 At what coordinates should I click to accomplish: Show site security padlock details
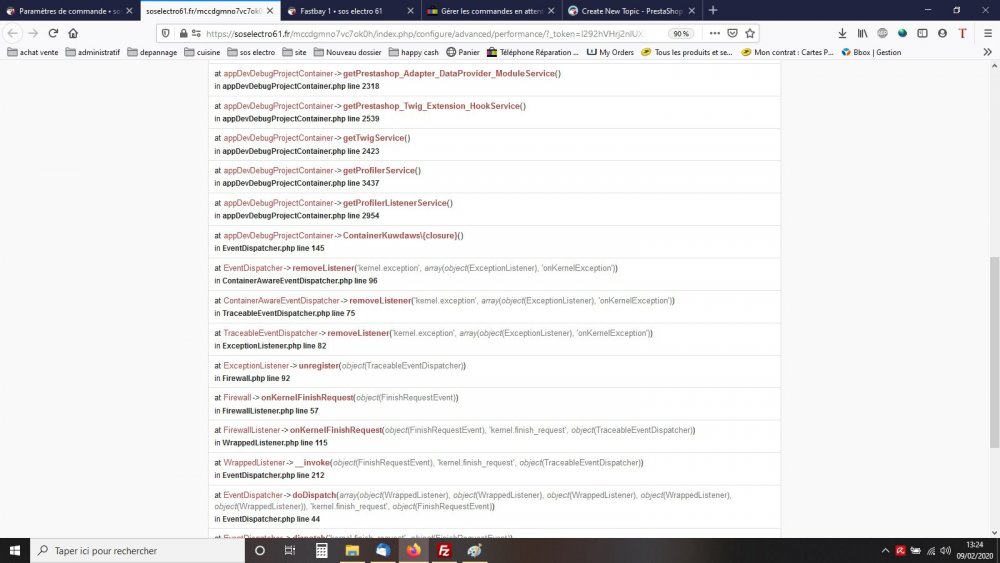tap(183, 33)
